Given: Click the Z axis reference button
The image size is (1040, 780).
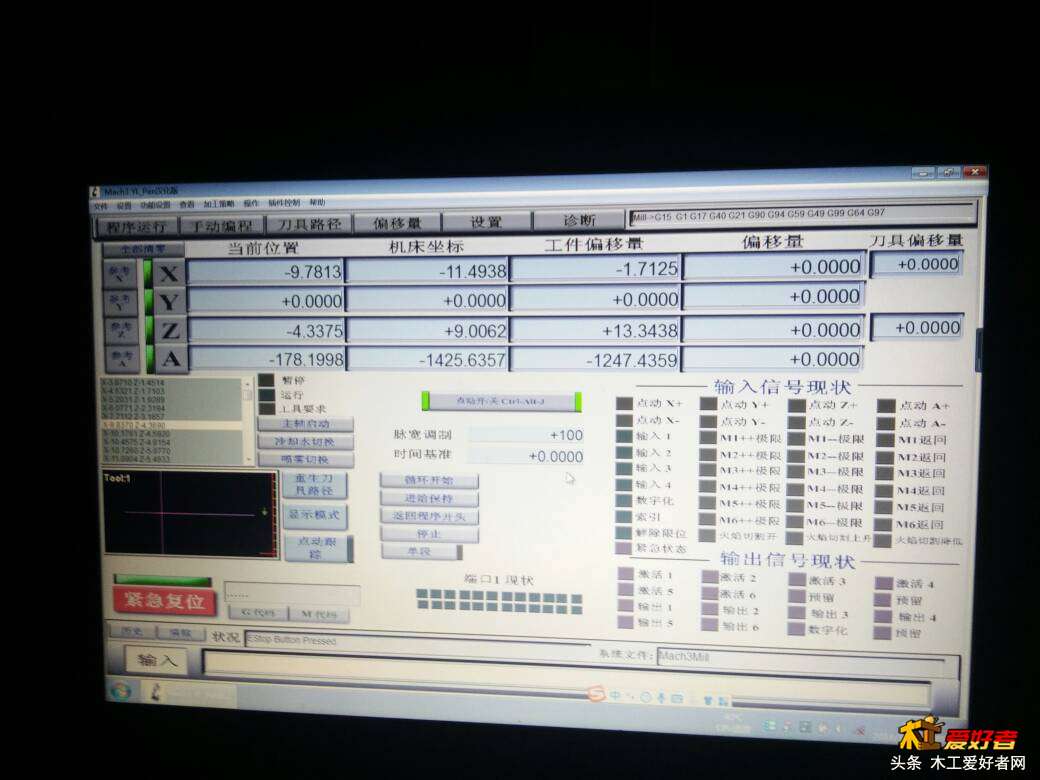Looking at the screenshot, I should [122, 330].
